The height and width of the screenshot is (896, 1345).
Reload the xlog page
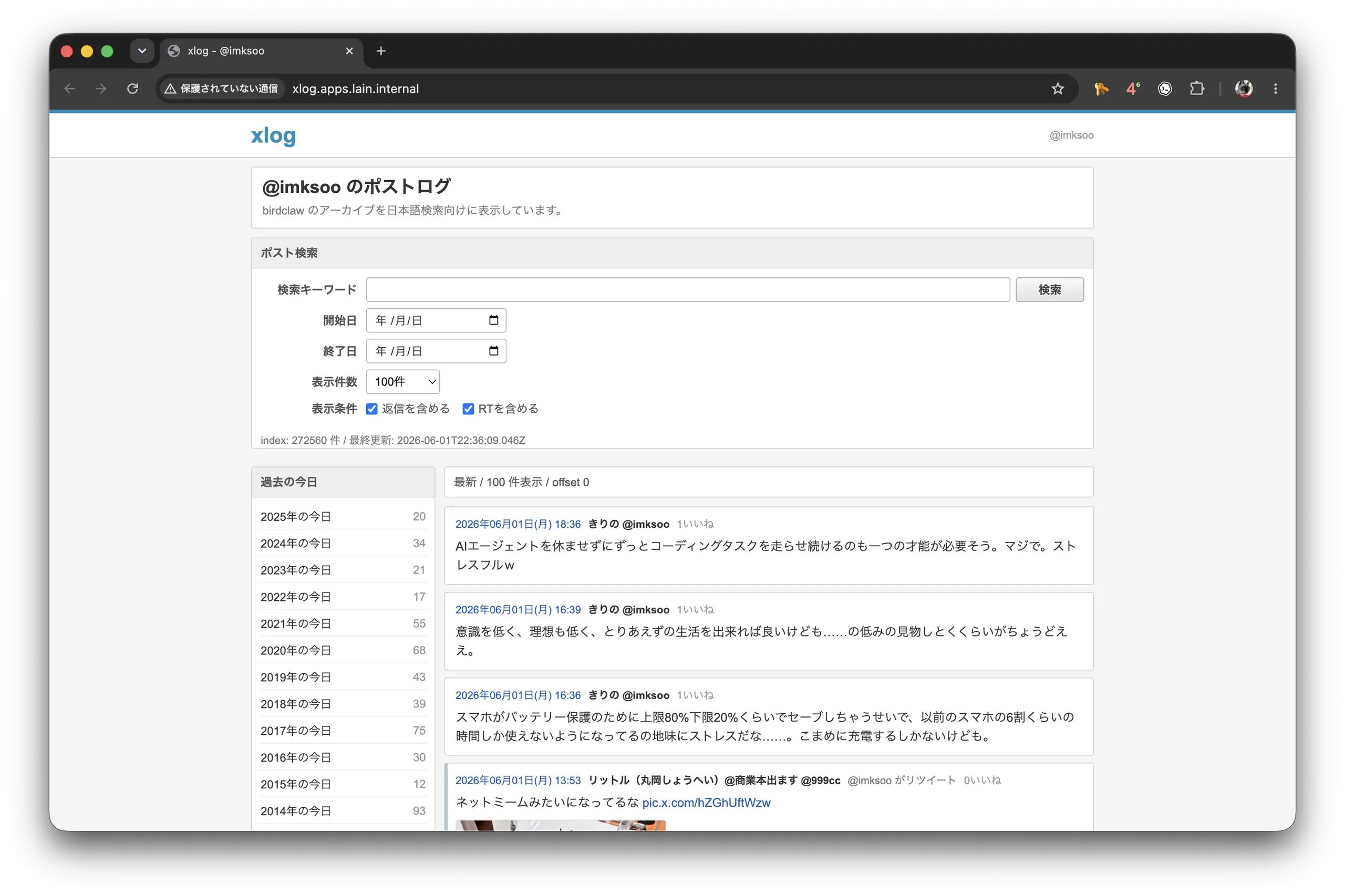tap(132, 89)
